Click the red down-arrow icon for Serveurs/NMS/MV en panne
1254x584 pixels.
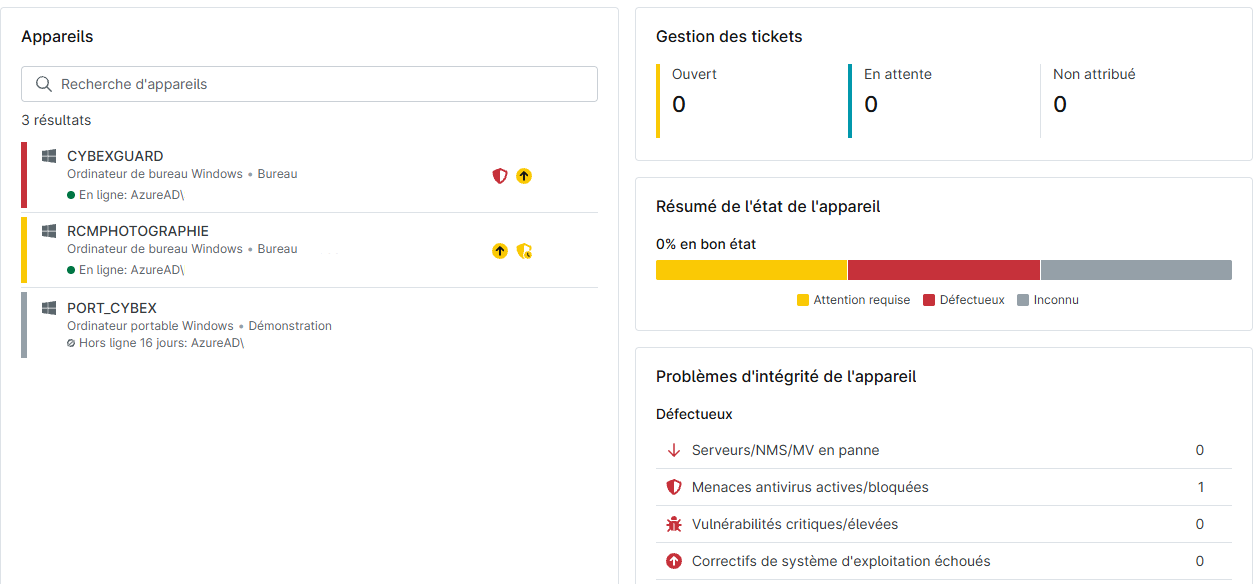click(673, 450)
